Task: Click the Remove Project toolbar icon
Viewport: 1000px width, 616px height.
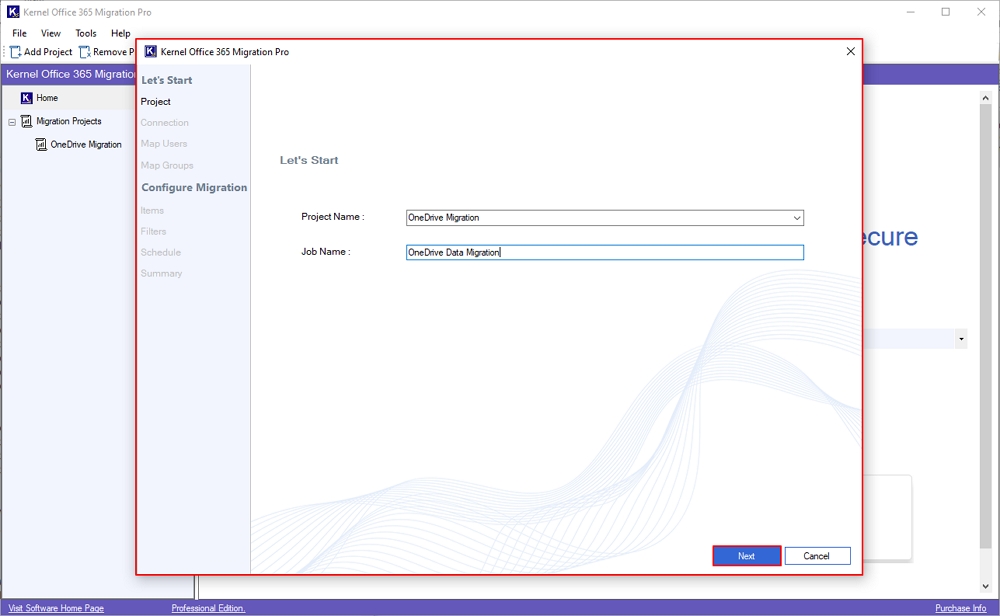Action: click(x=85, y=52)
